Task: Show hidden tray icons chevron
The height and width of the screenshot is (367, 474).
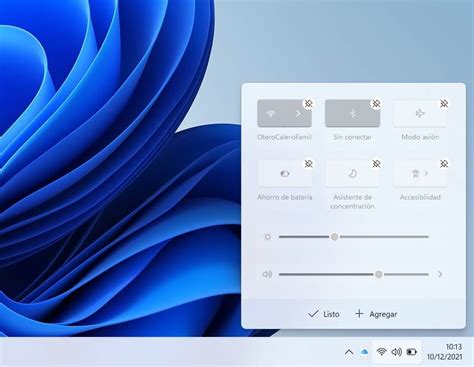Action: pyautogui.click(x=349, y=352)
